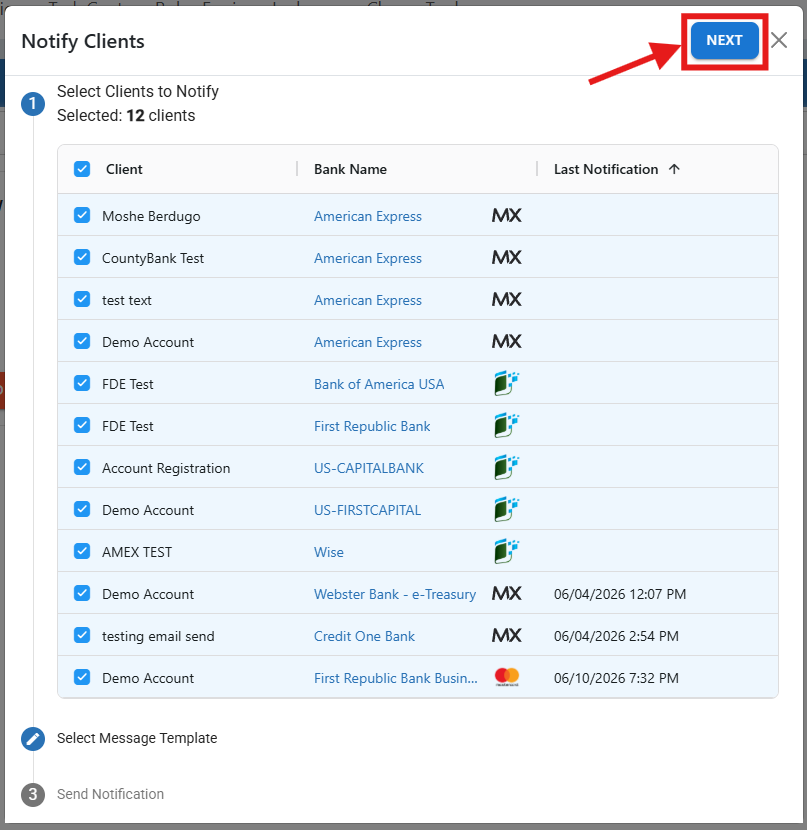The height and width of the screenshot is (830, 807).
Task: Open the US-CAPITALBANK link
Action: 369,468
